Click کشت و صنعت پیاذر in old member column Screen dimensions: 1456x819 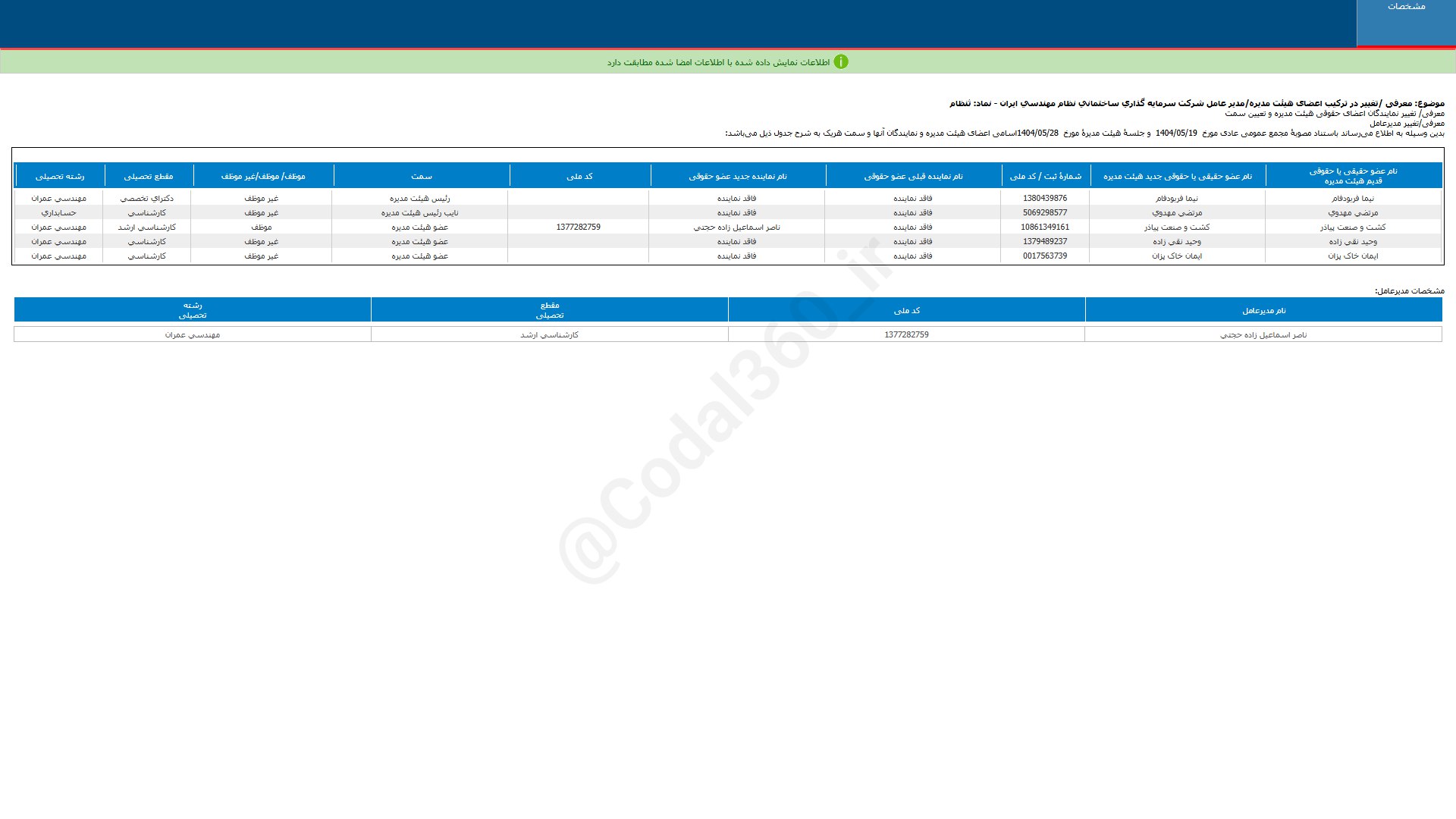click(x=1353, y=227)
